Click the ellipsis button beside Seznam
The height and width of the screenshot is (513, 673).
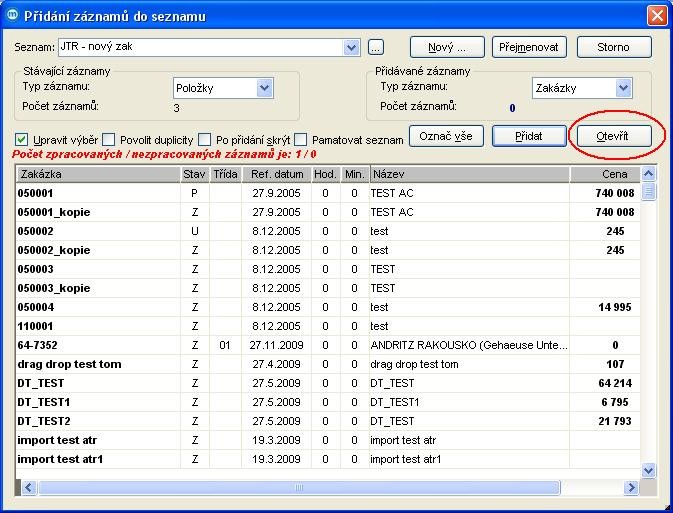point(376,47)
